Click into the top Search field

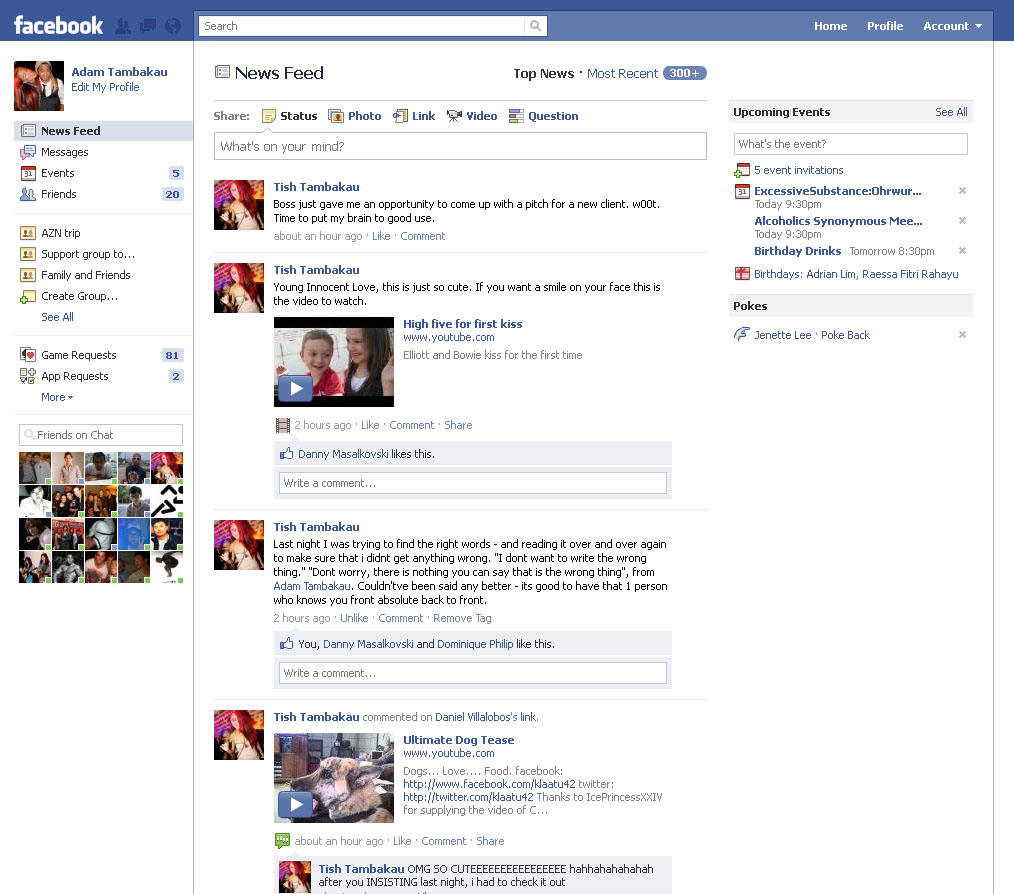coord(362,26)
